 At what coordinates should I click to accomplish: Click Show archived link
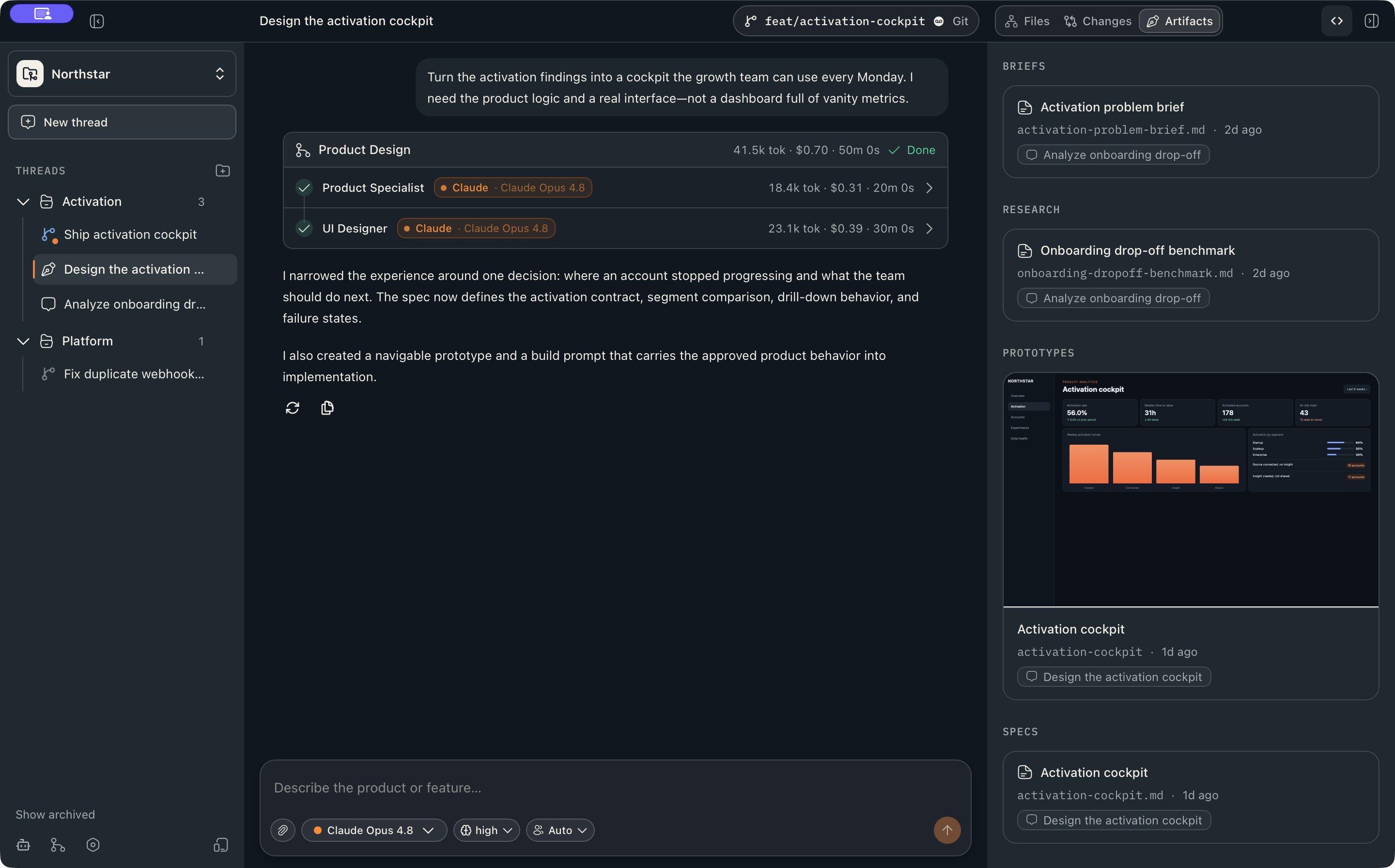(x=55, y=814)
